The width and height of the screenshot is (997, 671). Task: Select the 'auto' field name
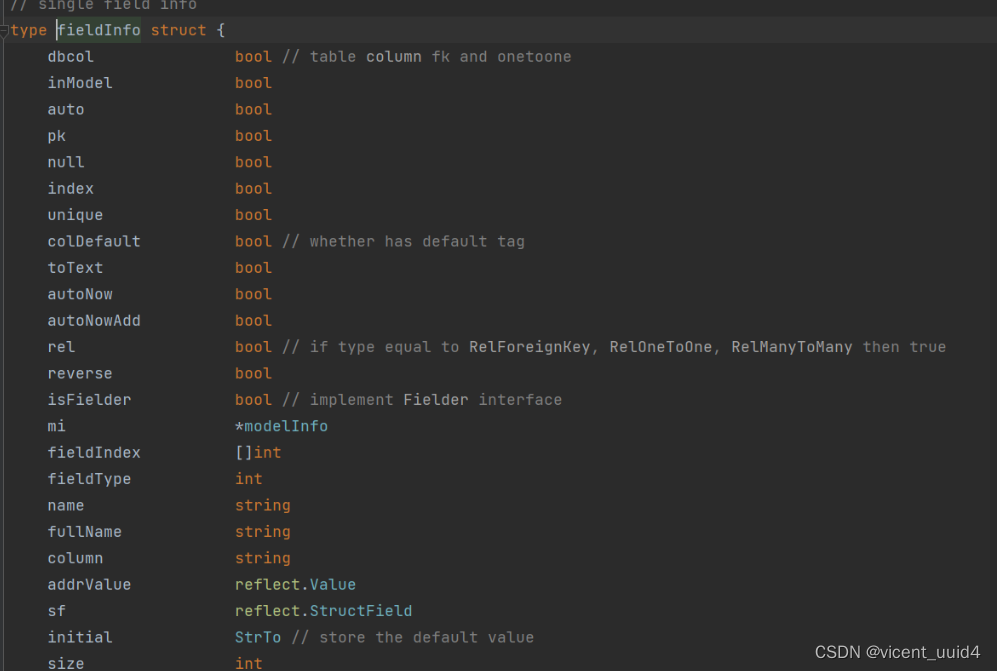coord(65,109)
